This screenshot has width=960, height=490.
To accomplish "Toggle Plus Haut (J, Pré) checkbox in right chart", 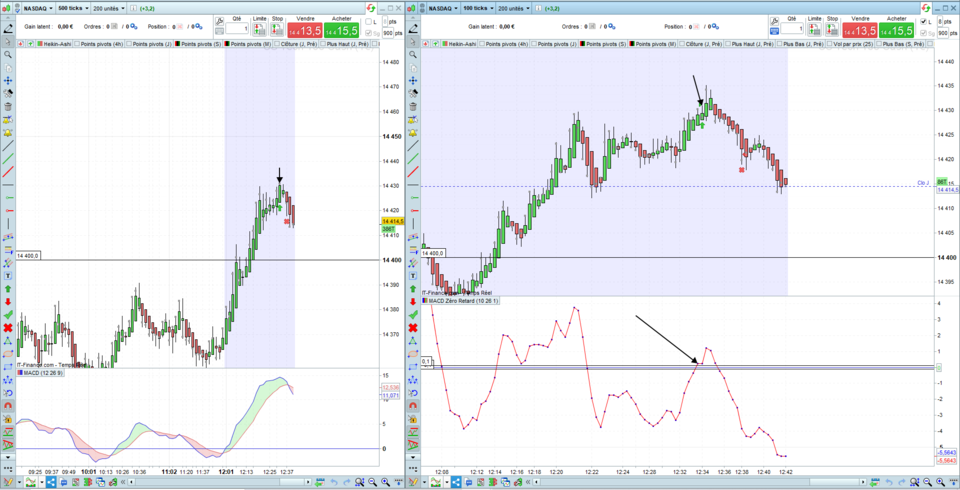I will coord(728,44).
